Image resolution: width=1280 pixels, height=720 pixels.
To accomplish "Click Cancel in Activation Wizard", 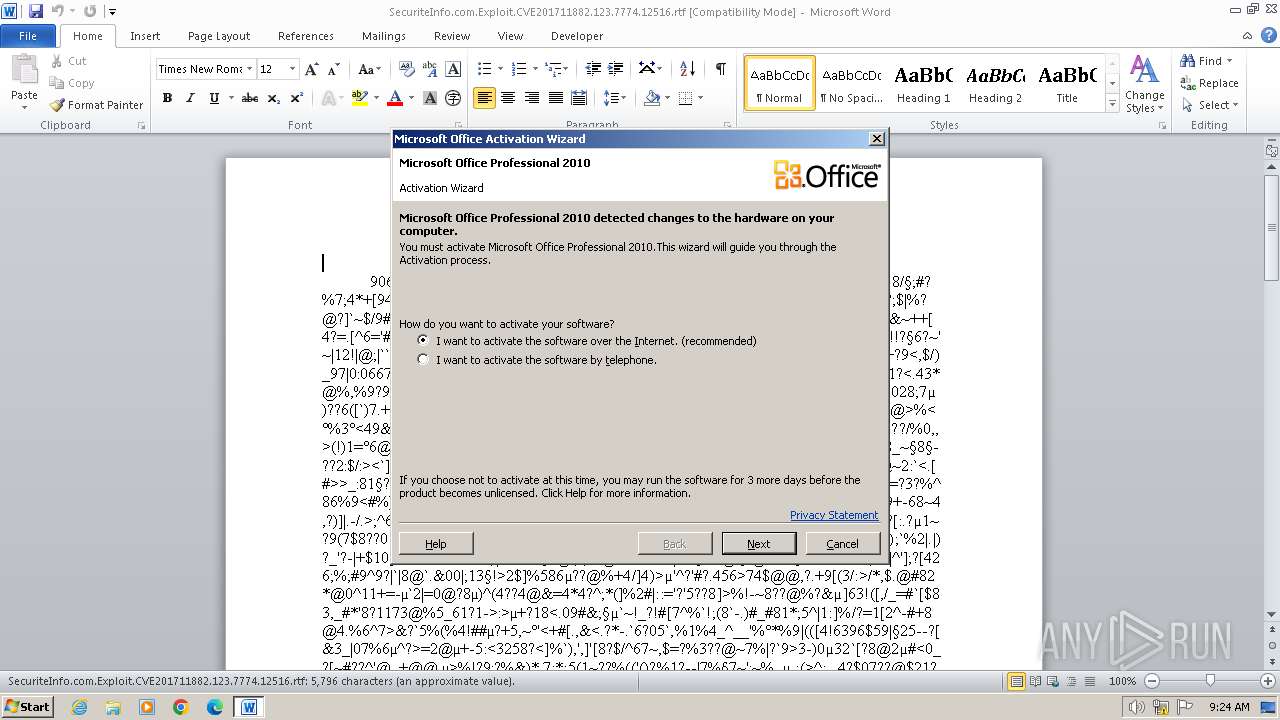I will click(842, 543).
